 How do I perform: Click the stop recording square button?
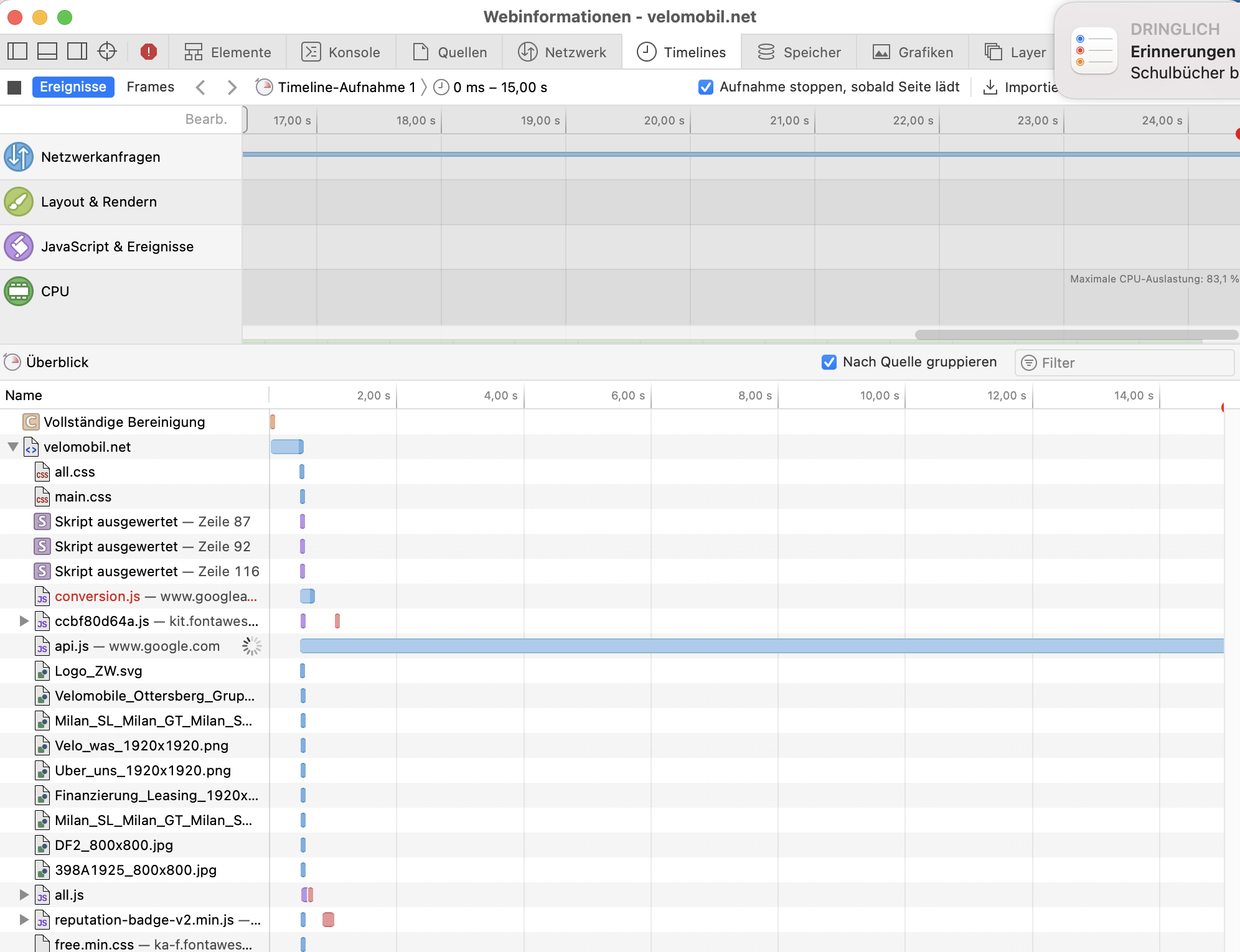[x=14, y=87]
